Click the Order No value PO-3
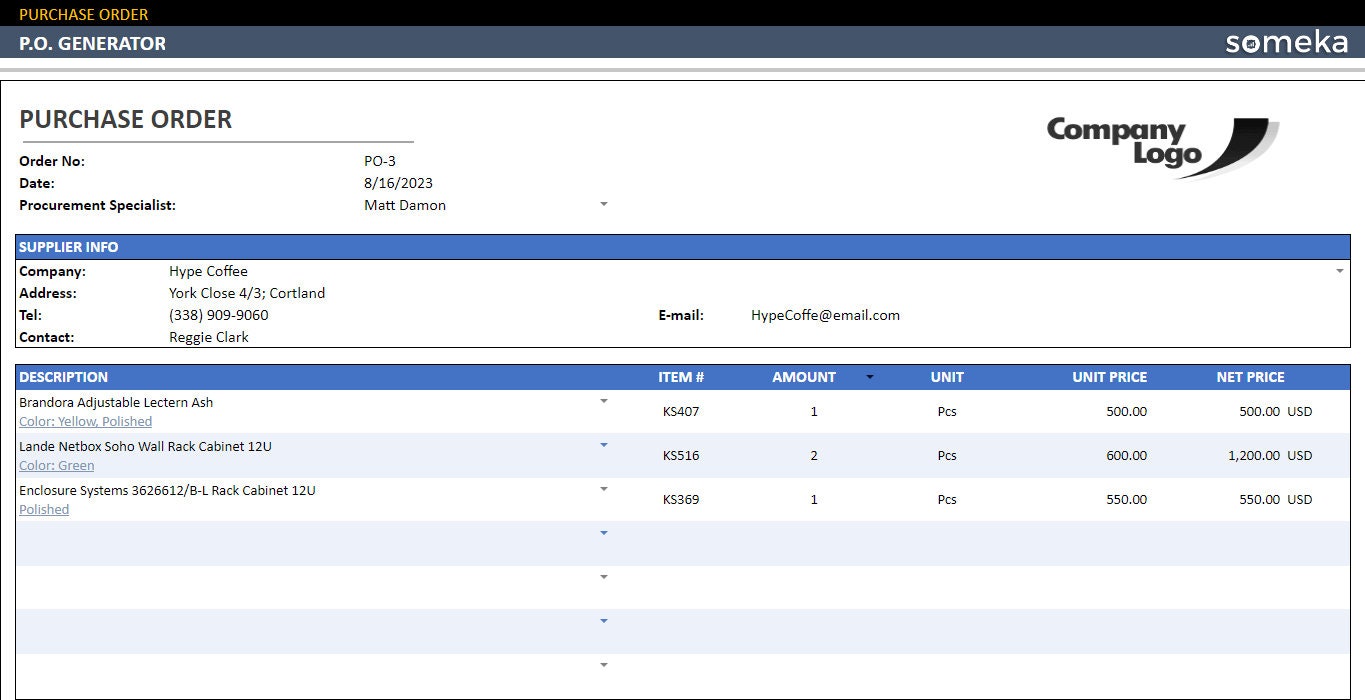 379,160
